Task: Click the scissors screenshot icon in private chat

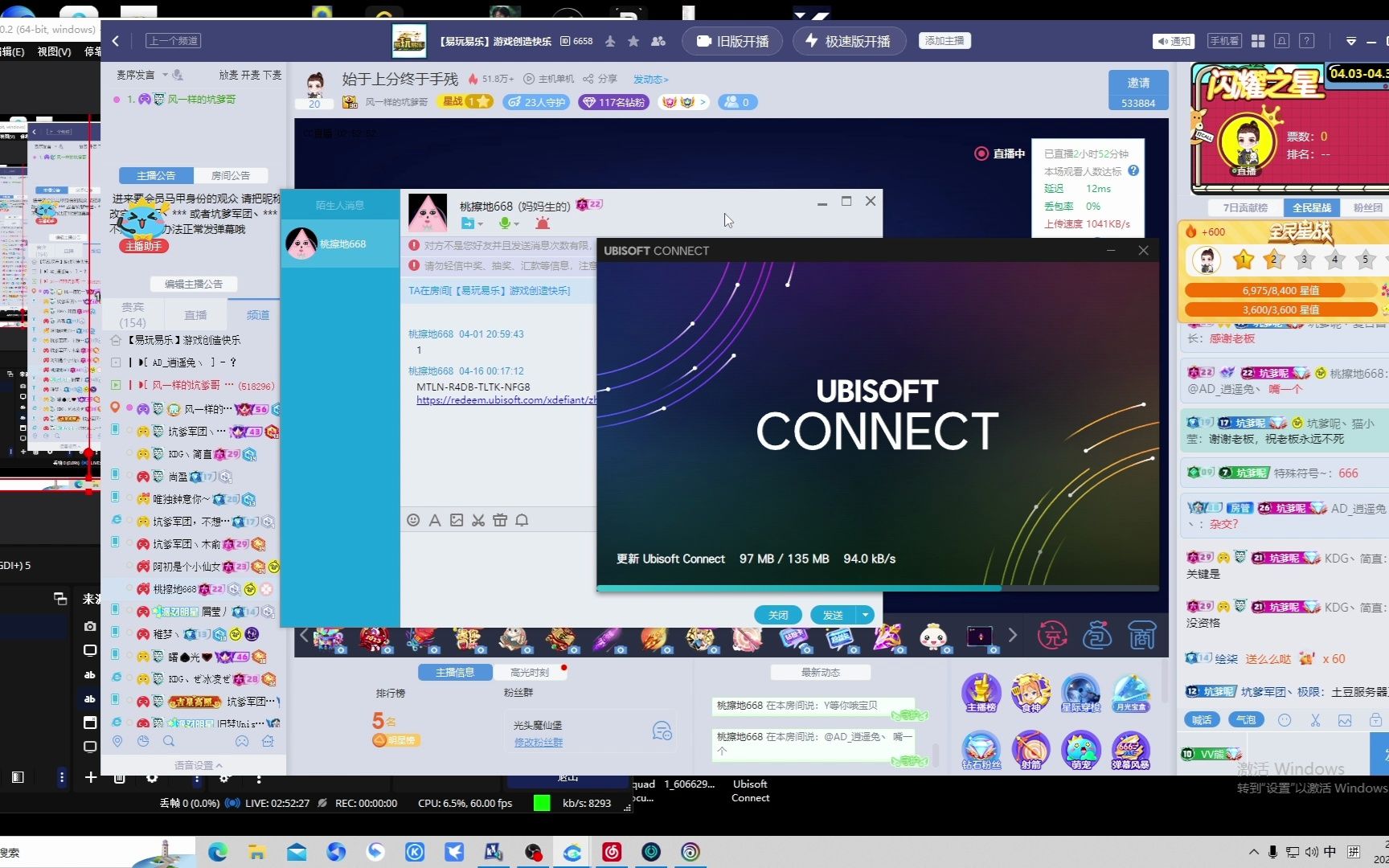Action: [x=478, y=520]
